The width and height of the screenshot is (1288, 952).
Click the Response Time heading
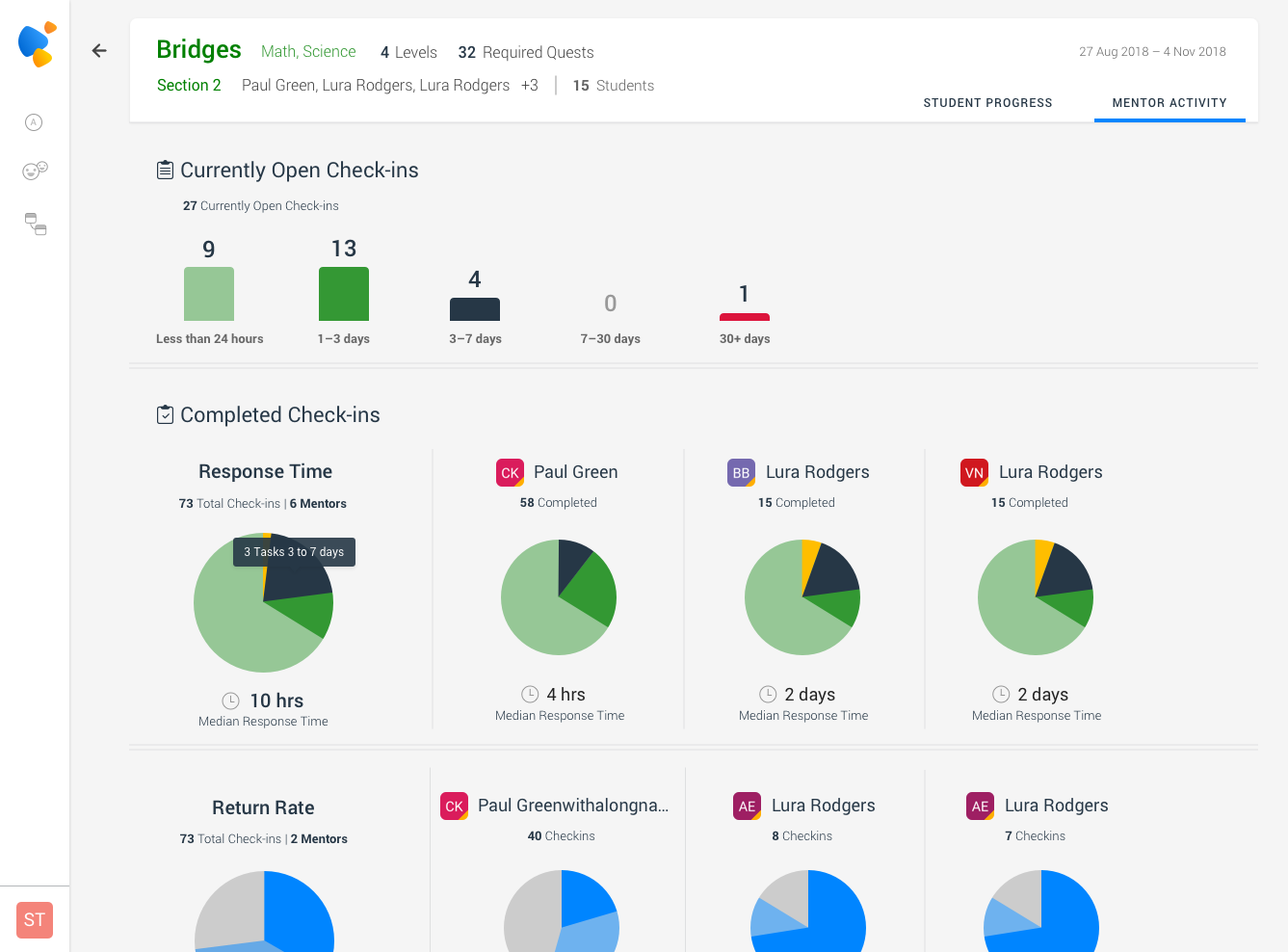click(x=265, y=471)
